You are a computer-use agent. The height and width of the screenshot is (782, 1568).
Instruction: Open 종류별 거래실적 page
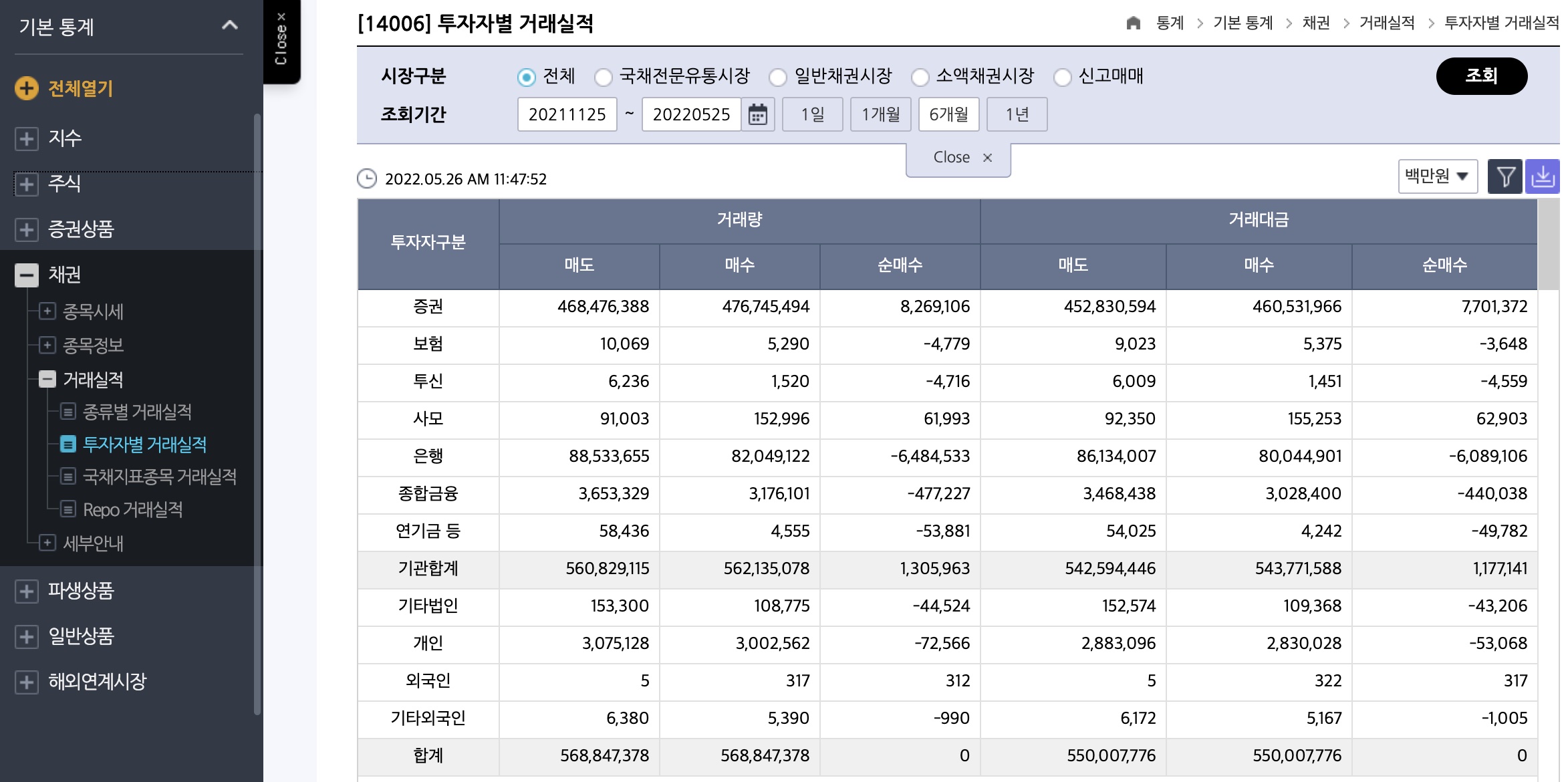137,412
